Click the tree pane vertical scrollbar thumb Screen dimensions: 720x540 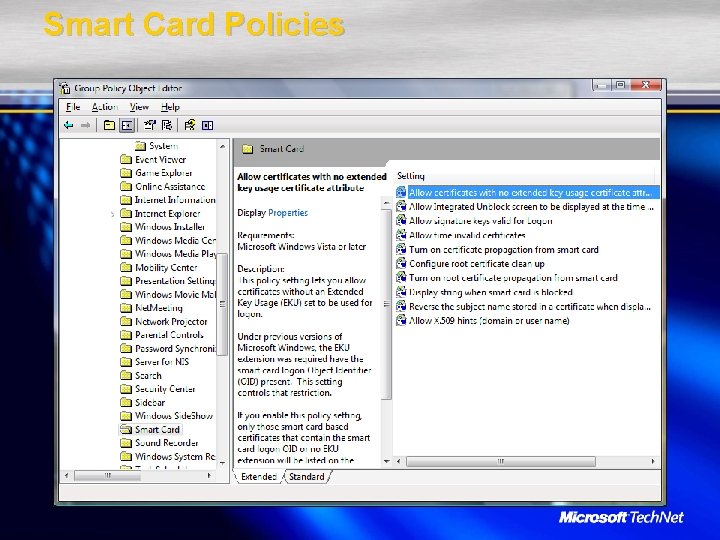(x=222, y=304)
